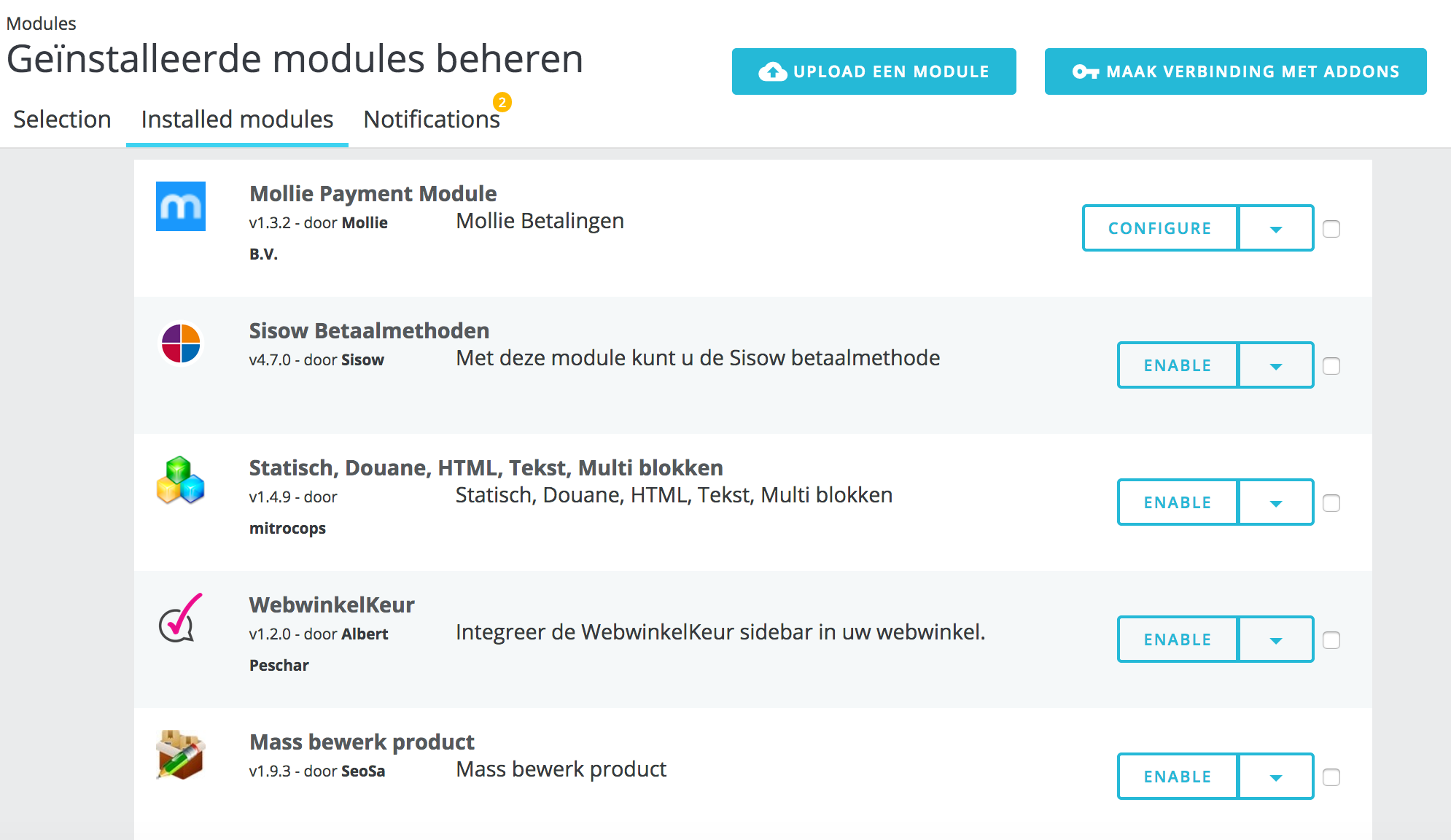Viewport: 1451px width, 840px height.
Task: Select the Sisow Betaalmethoden checkbox
Action: coord(1331,366)
